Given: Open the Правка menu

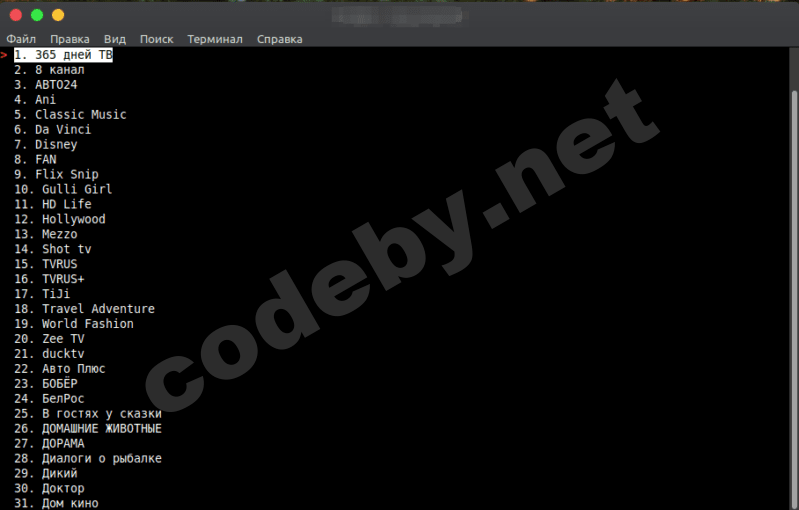Looking at the screenshot, I should [x=70, y=39].
